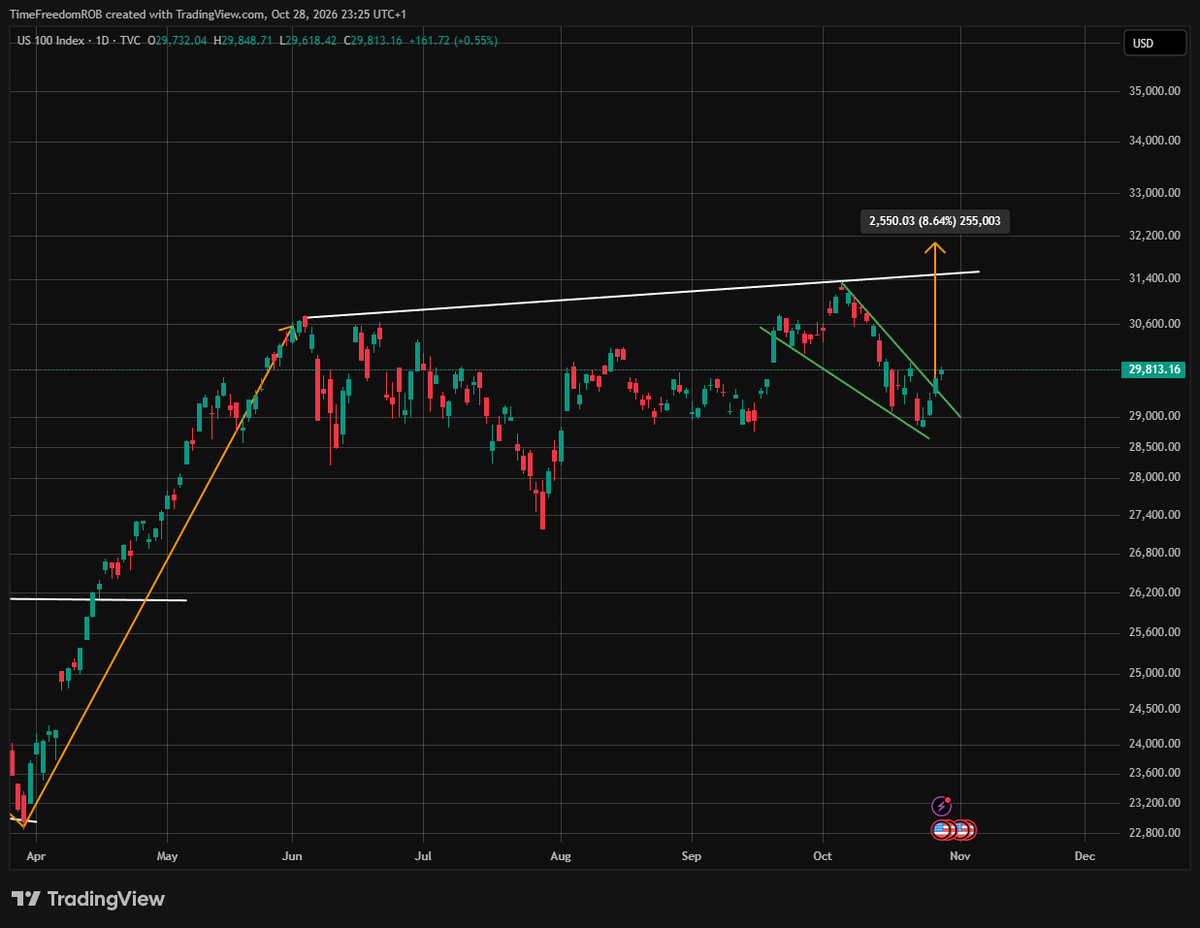This screenshot has height=928, width=1200.
Task: Click the Open value O29,732.04
Action: coord(177,41)
